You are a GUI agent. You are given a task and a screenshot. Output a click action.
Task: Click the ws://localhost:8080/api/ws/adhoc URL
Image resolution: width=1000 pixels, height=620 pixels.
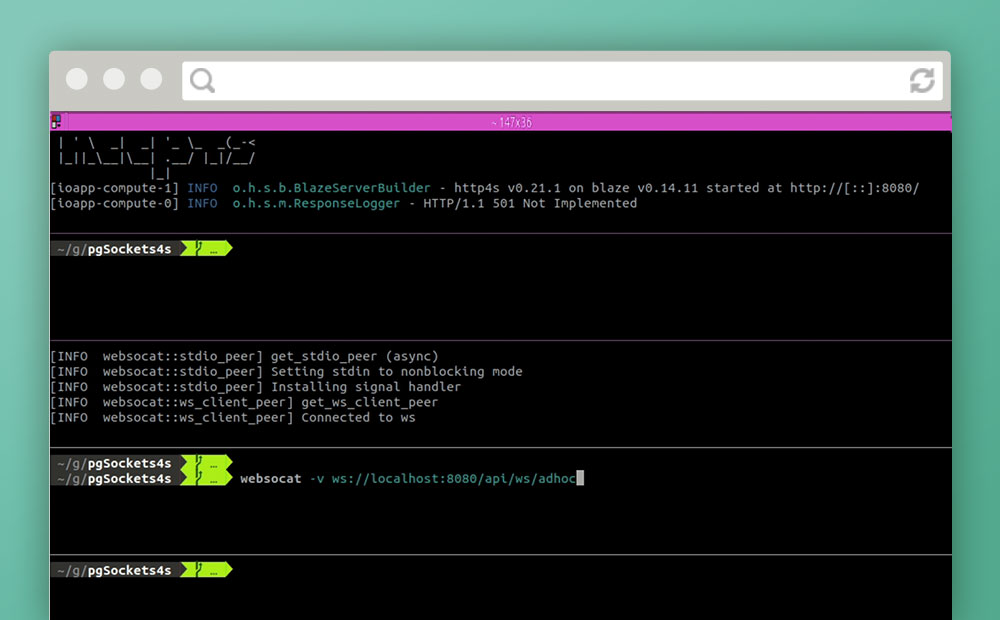coord(453,479)
